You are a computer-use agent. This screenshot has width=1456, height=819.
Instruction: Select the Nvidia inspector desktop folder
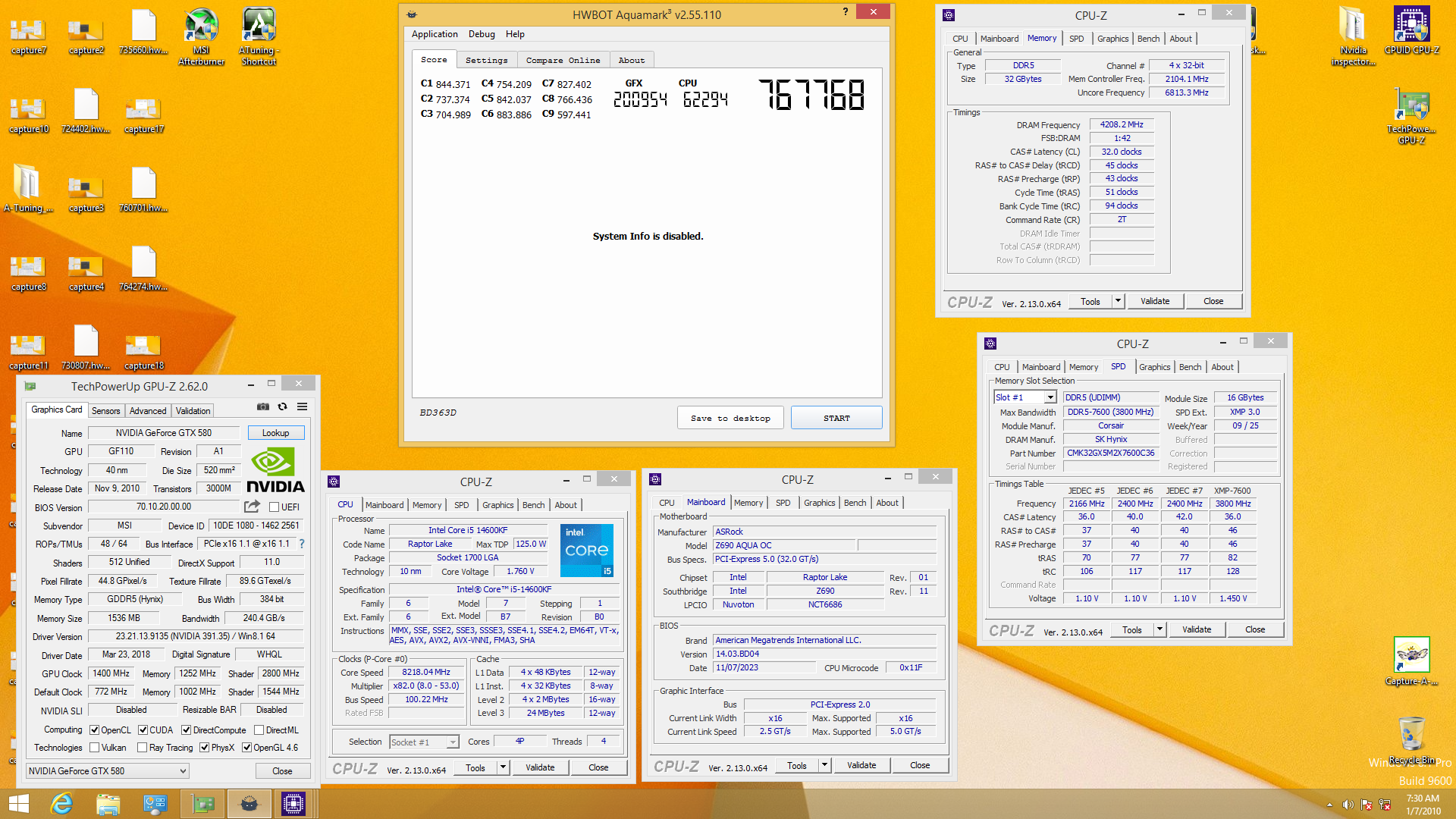pos(1353,36)
